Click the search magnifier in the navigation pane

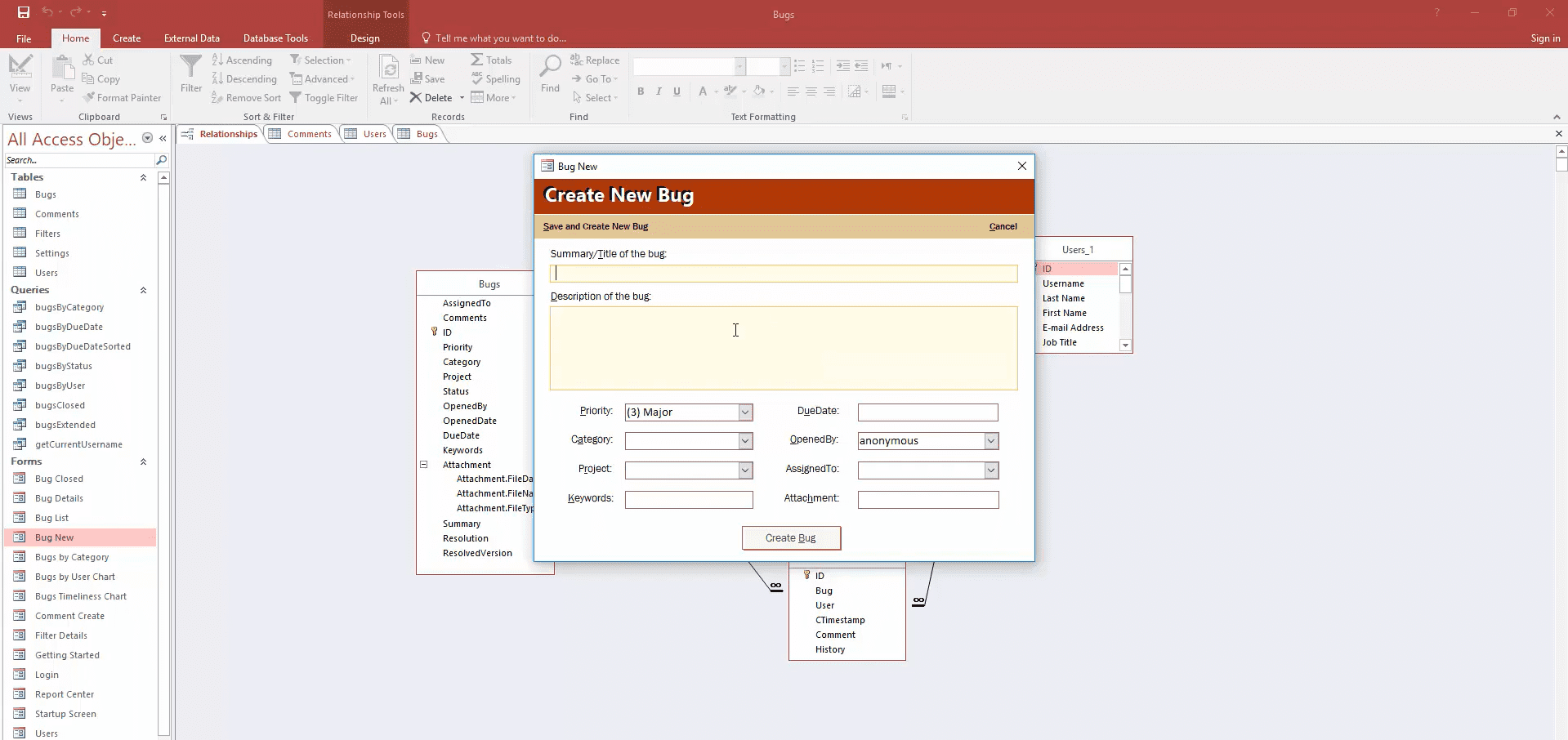tap(161, 160)
